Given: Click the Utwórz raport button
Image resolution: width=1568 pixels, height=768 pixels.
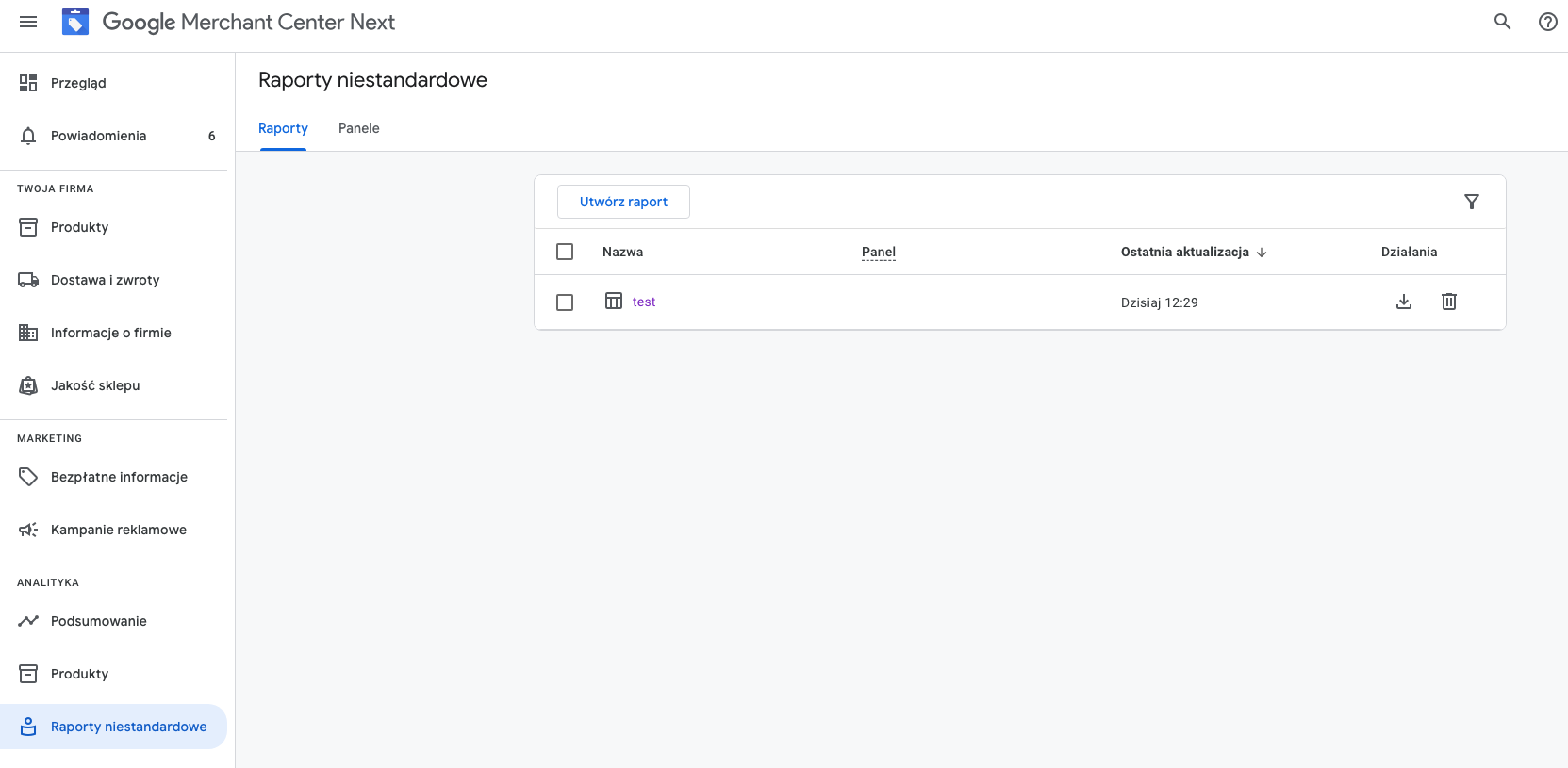Looking at the screenshot, I should click(623, 202).
